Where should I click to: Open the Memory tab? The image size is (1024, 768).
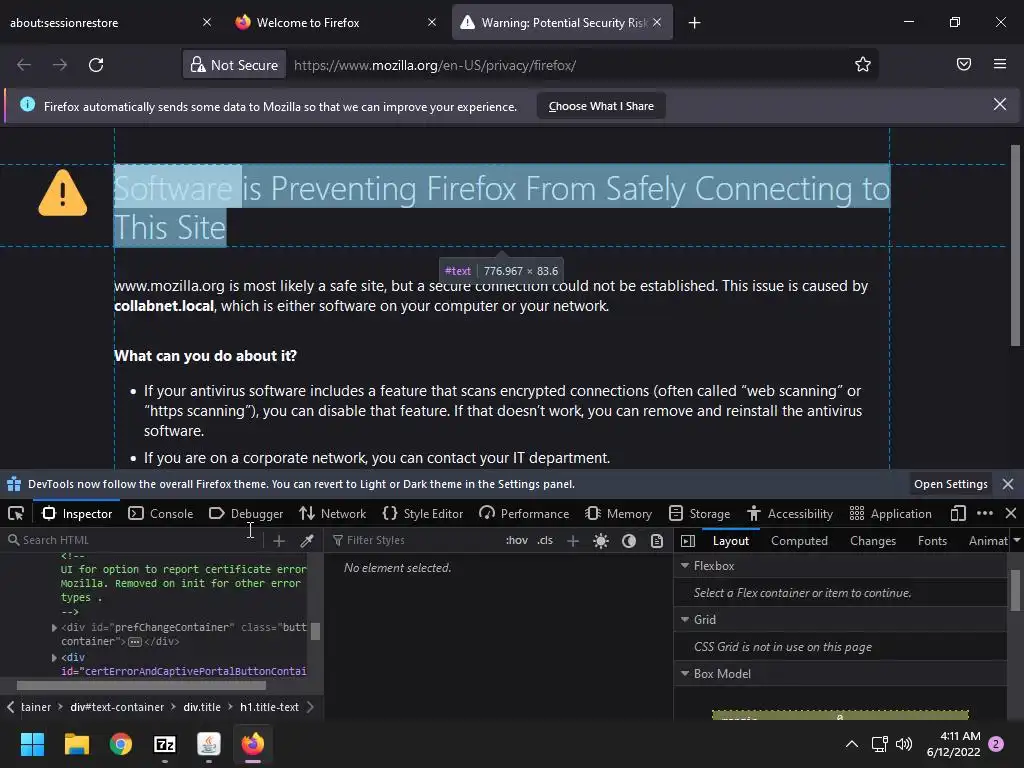pyautogui.click(x=618, y=514)
